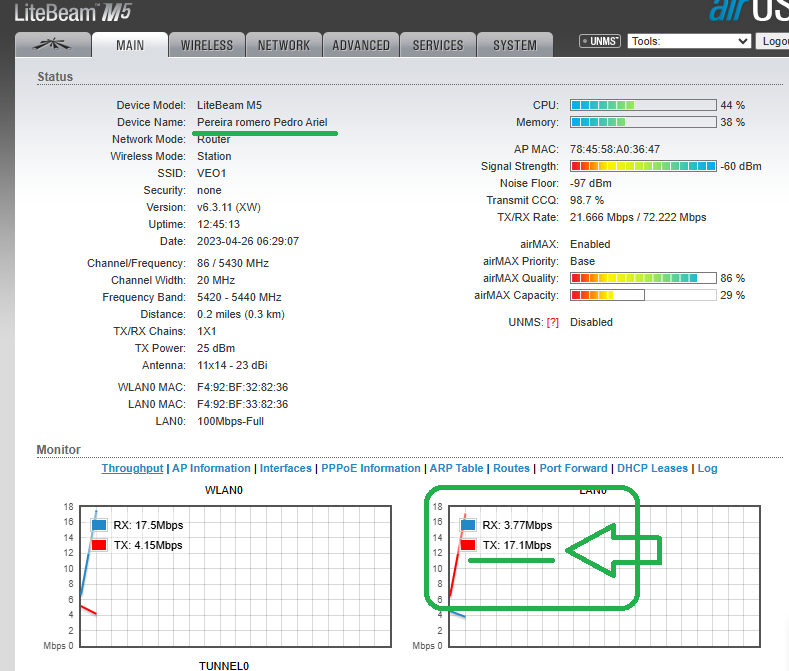This screenshot has height=671, width=789.
Task: Open the WIRELESS tab
Action: (x=207, y=45)
